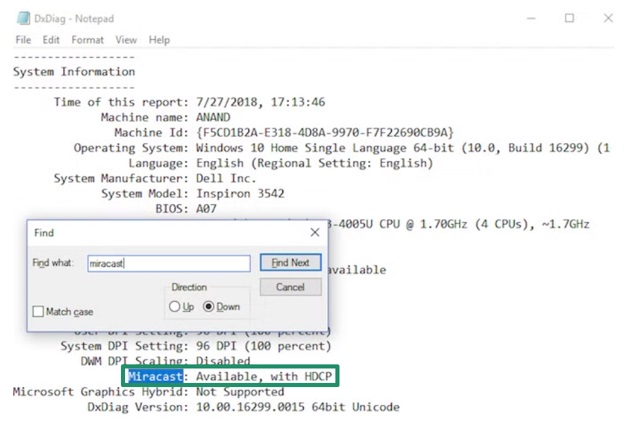Click the 'System Information' heading text

74,72
